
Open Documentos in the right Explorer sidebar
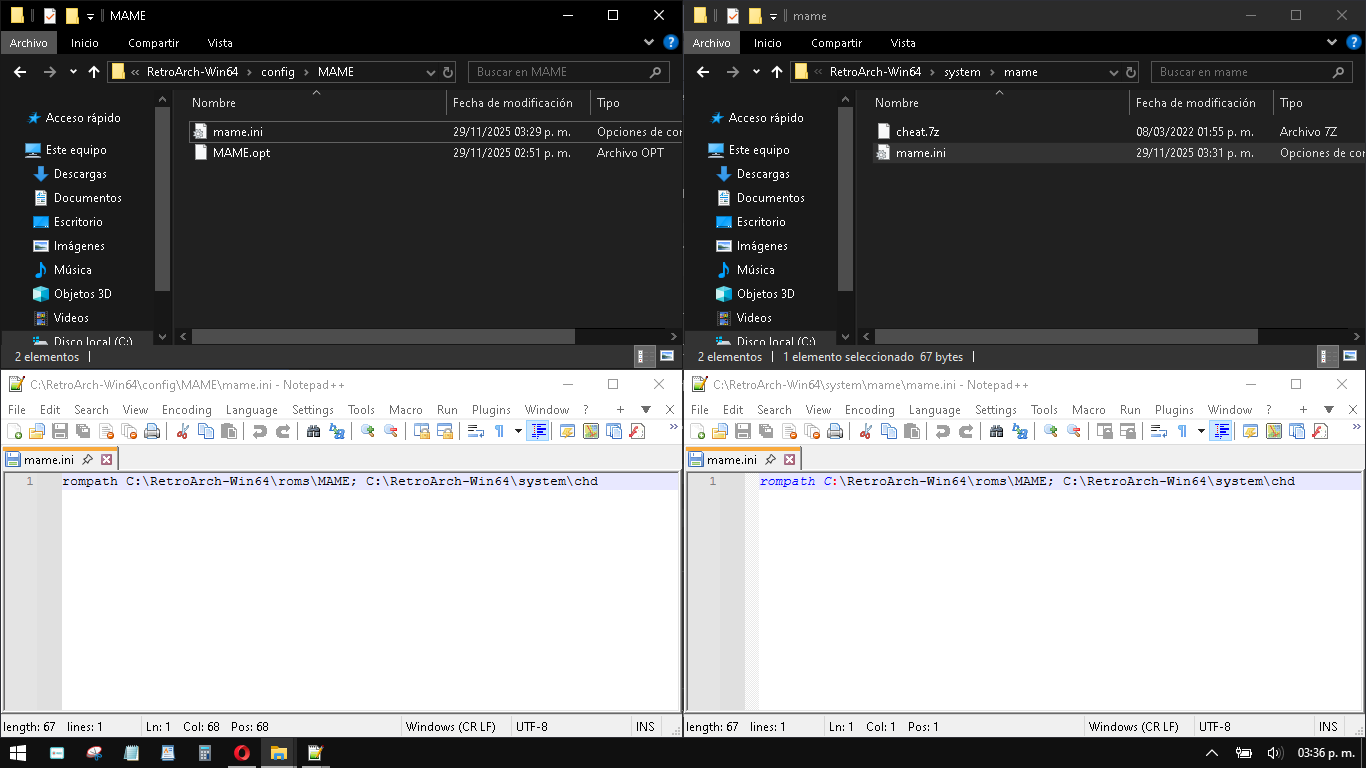coord(770,198)
